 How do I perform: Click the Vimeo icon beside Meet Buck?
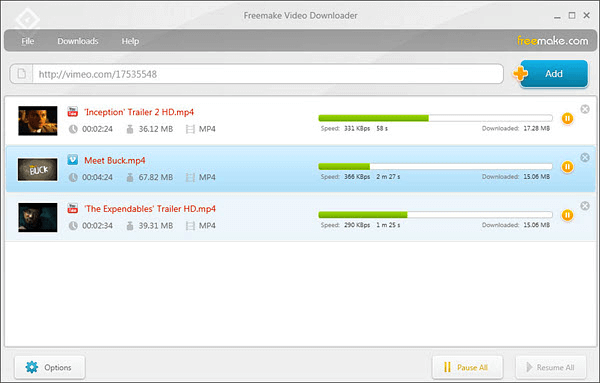point(73,160)
